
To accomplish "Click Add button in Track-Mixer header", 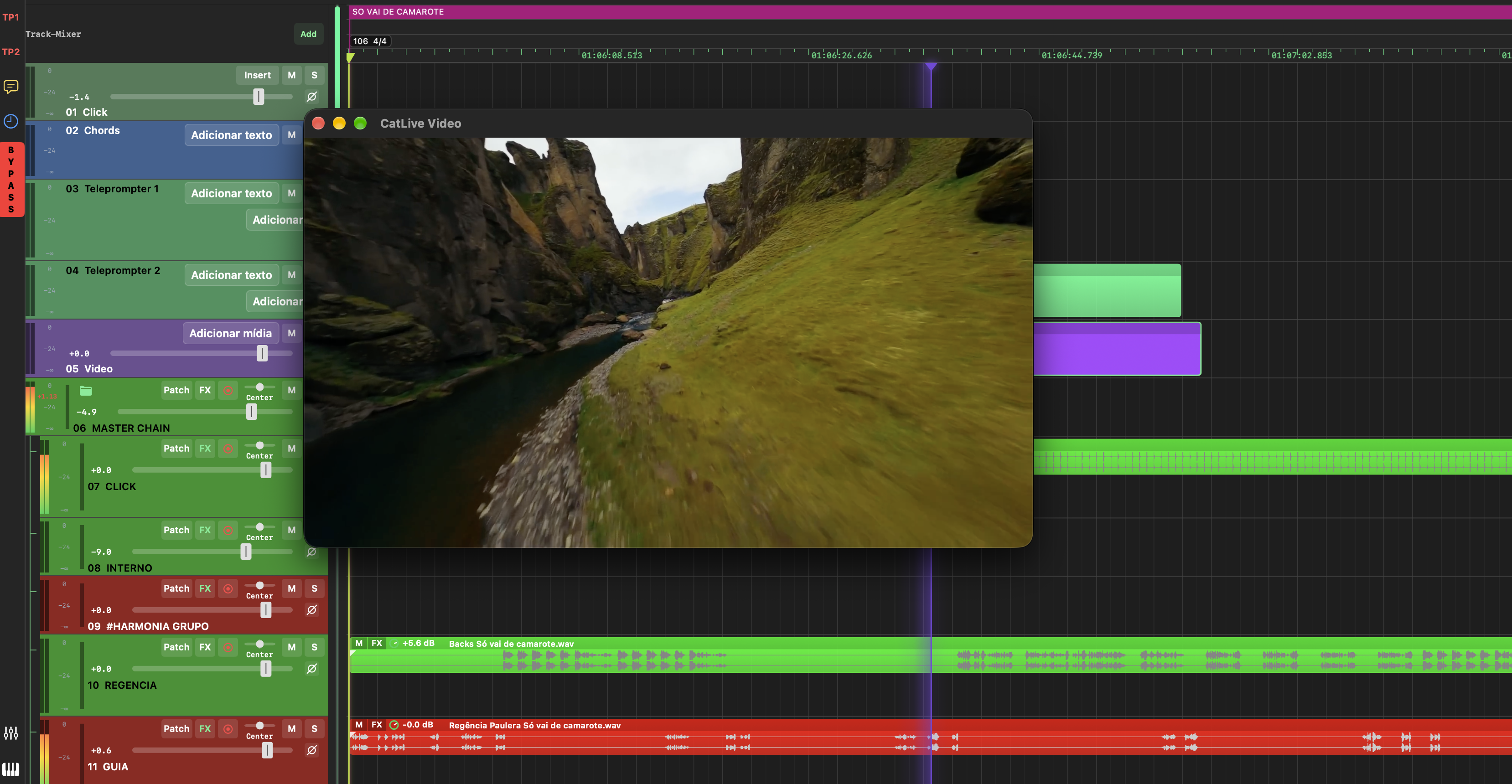I will 308,34.
